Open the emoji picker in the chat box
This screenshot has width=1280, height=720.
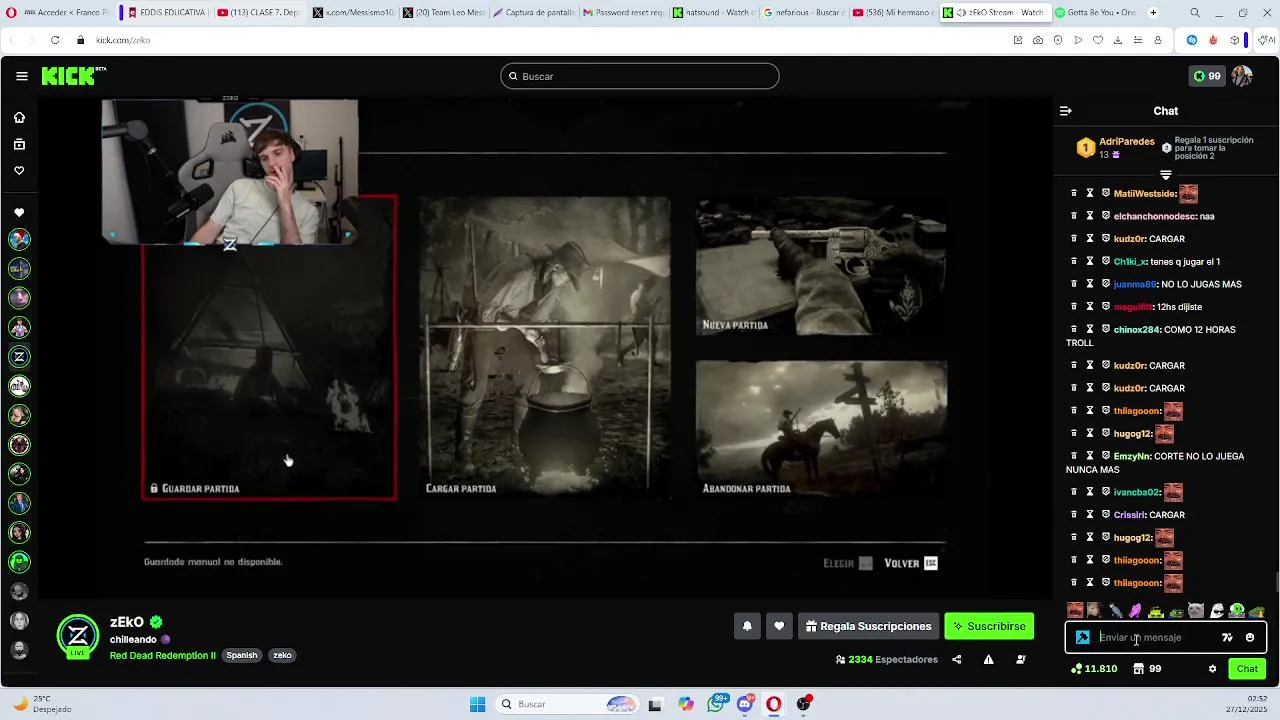(1250, 637)
